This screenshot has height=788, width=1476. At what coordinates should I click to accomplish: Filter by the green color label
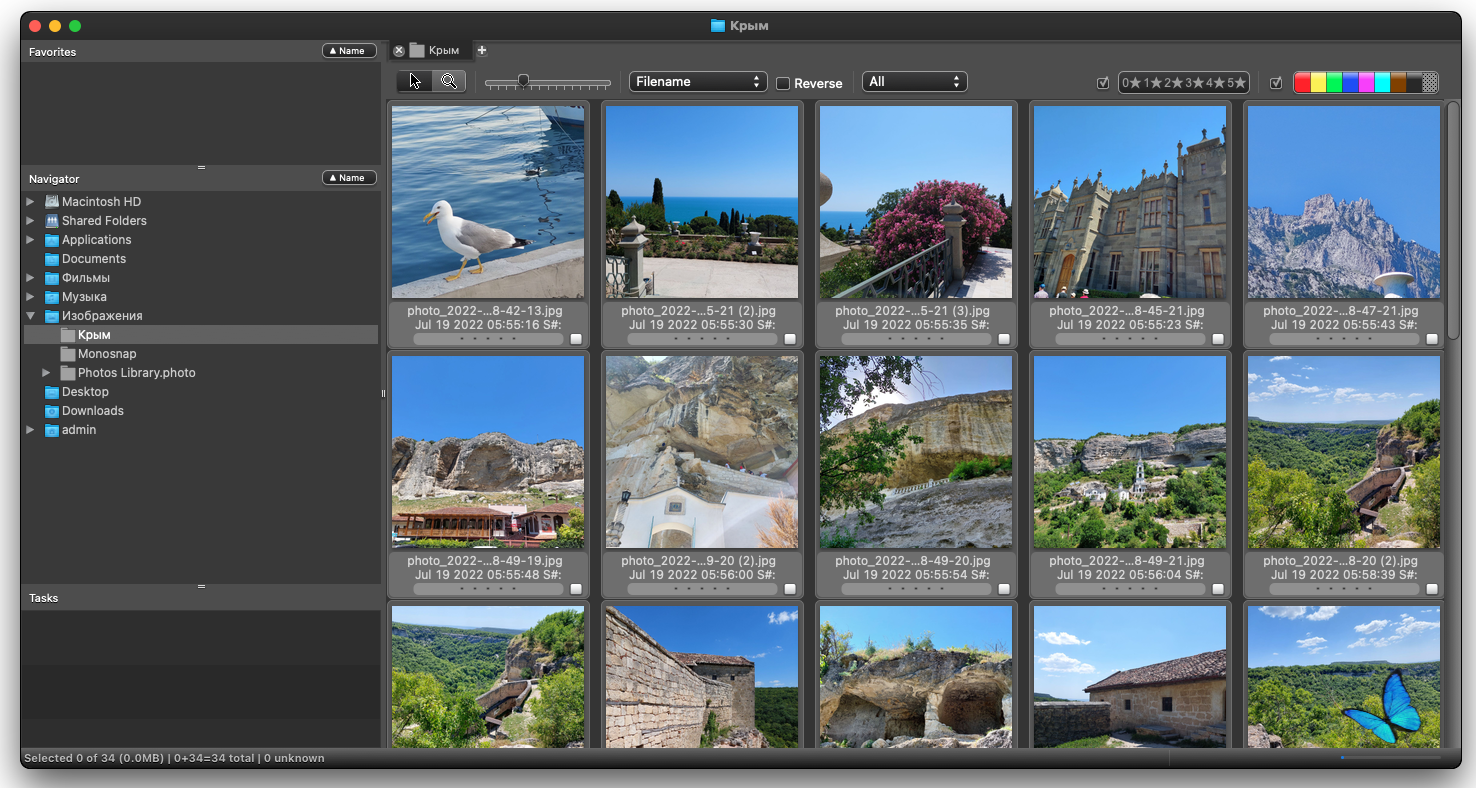[1334, 83]
